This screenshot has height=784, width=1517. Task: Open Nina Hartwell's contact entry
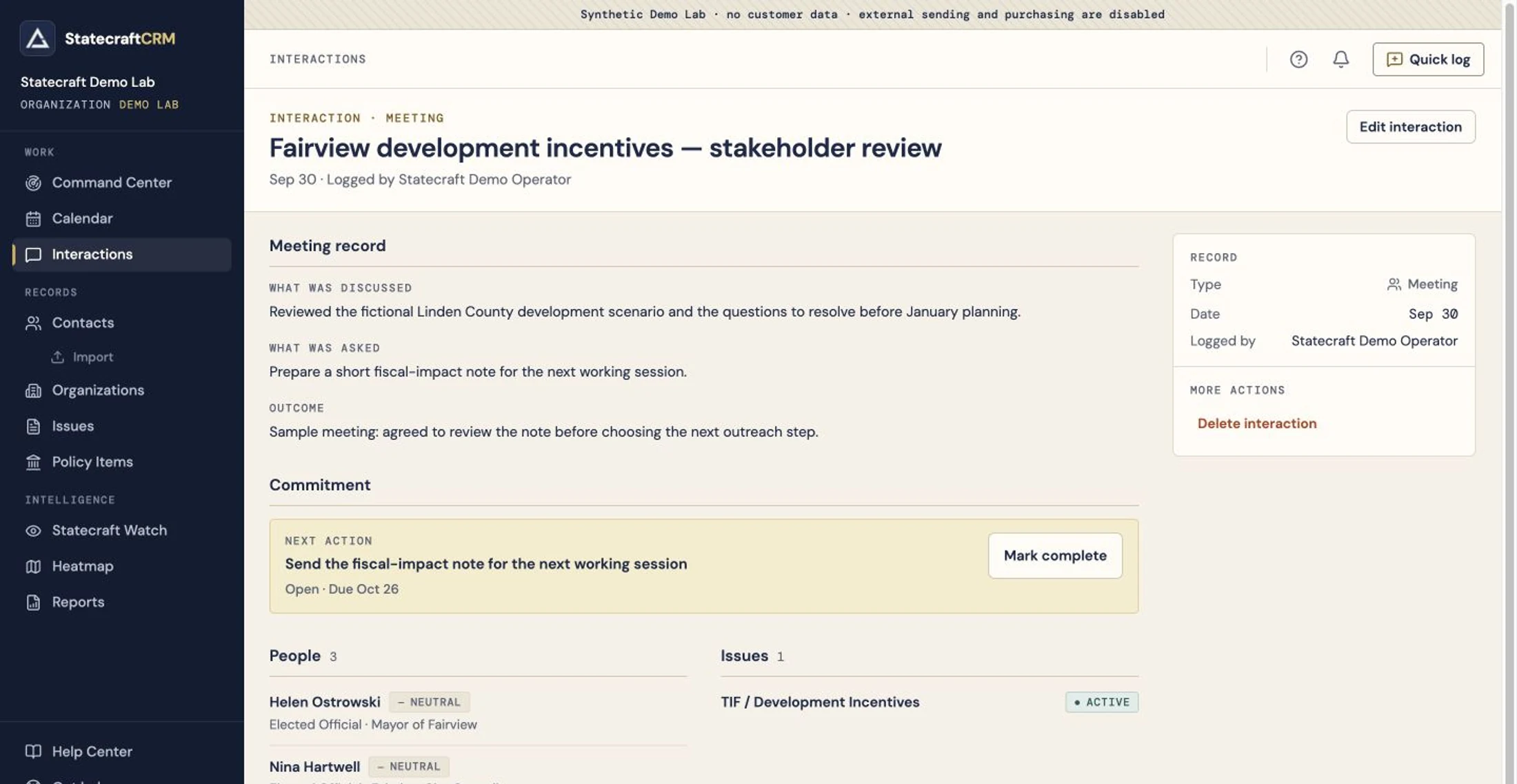point(314,767)
